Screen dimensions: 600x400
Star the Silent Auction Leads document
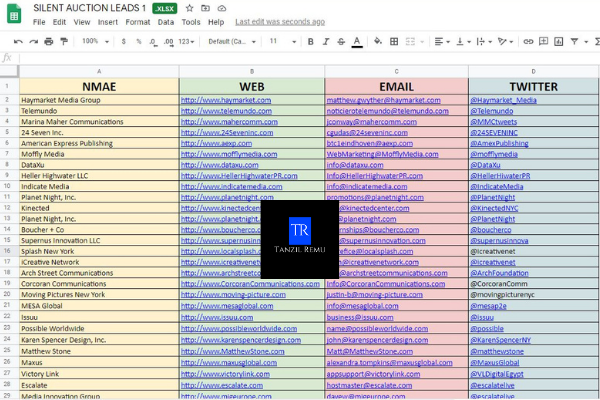[x=188, y=8]
